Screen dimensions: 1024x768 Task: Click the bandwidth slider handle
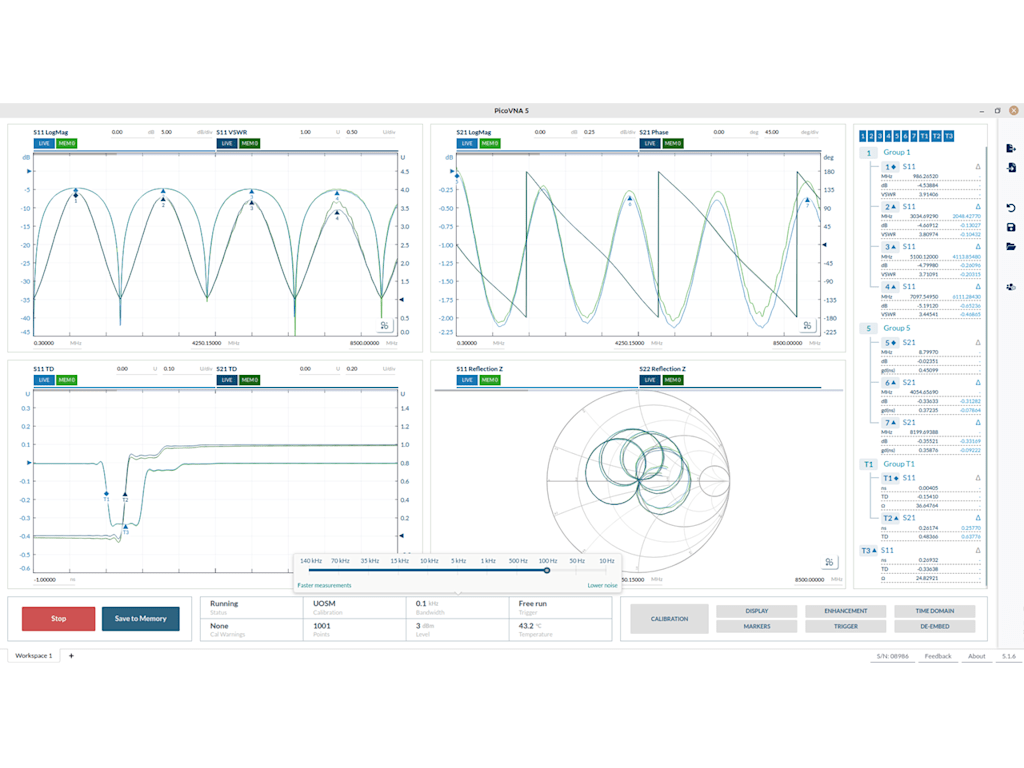[x=547, y=570]
